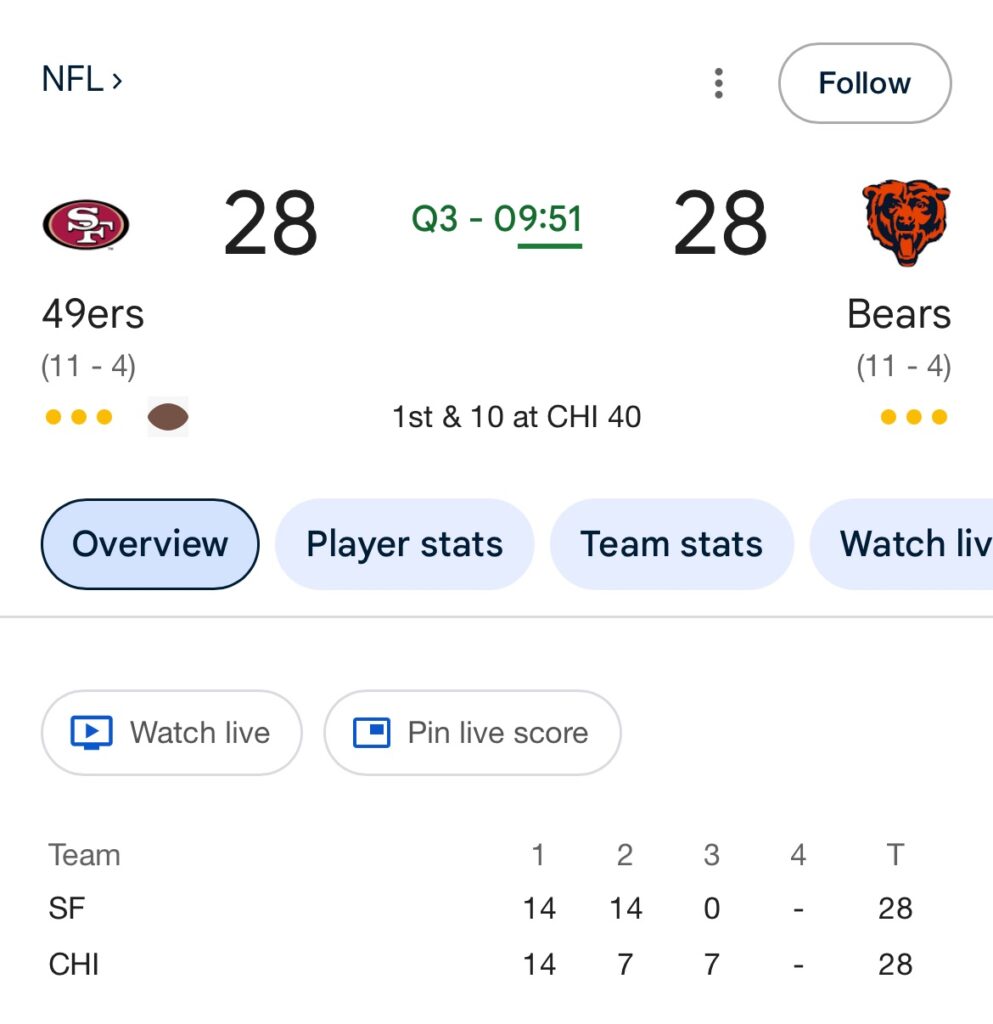
Task: Open the NFL league link
Action: (x=82, y=80)
